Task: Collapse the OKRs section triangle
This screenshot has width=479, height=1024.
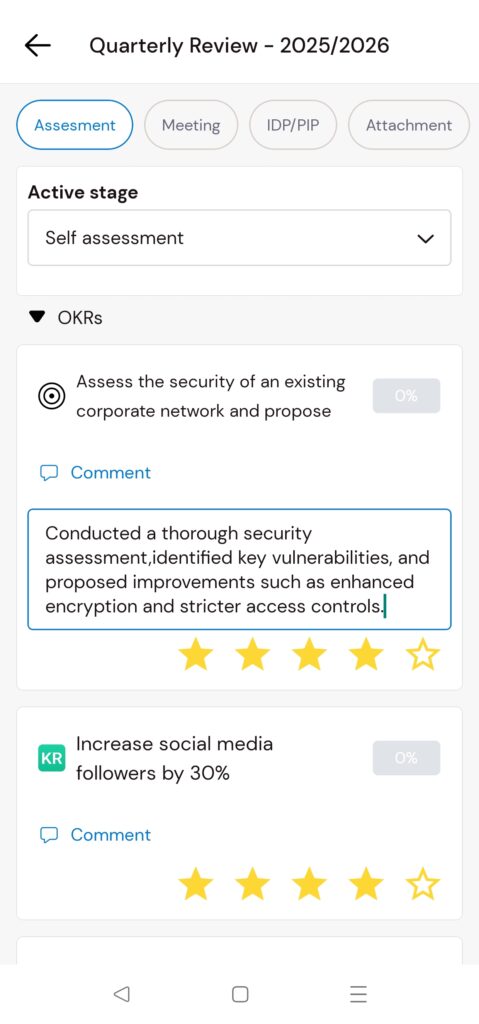Action: point(38,317)
